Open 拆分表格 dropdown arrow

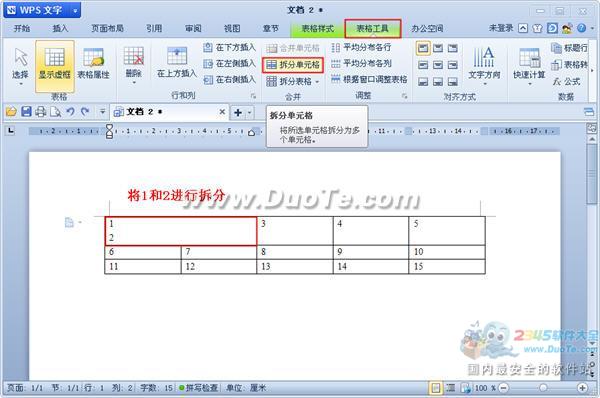317,82
